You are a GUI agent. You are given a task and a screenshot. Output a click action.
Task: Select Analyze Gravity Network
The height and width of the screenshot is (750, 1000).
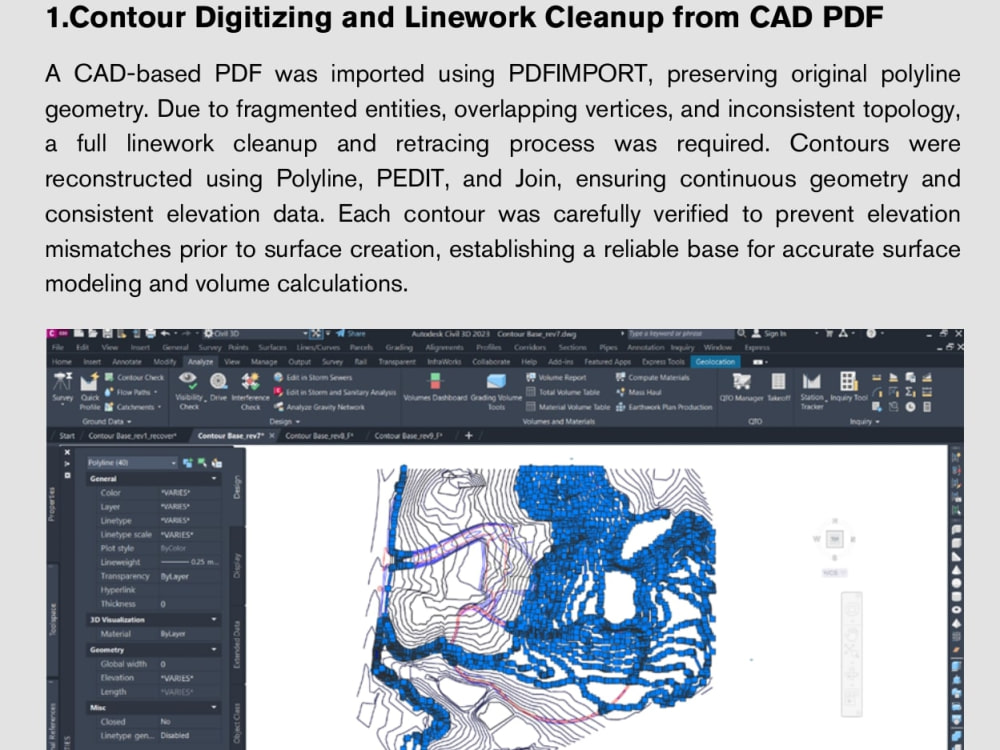tap(320, 407)
